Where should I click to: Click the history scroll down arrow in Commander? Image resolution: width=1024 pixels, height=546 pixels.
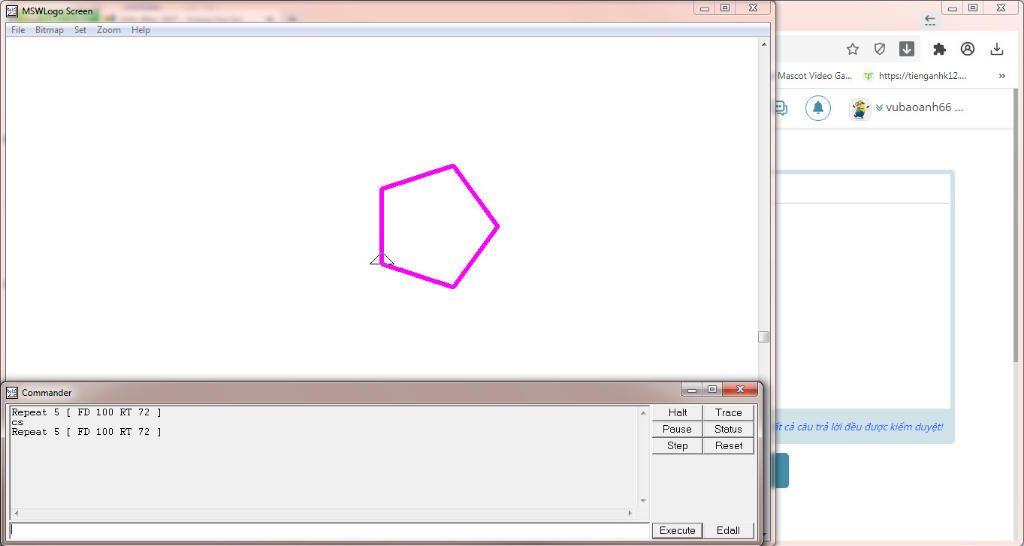coord(643,501)
